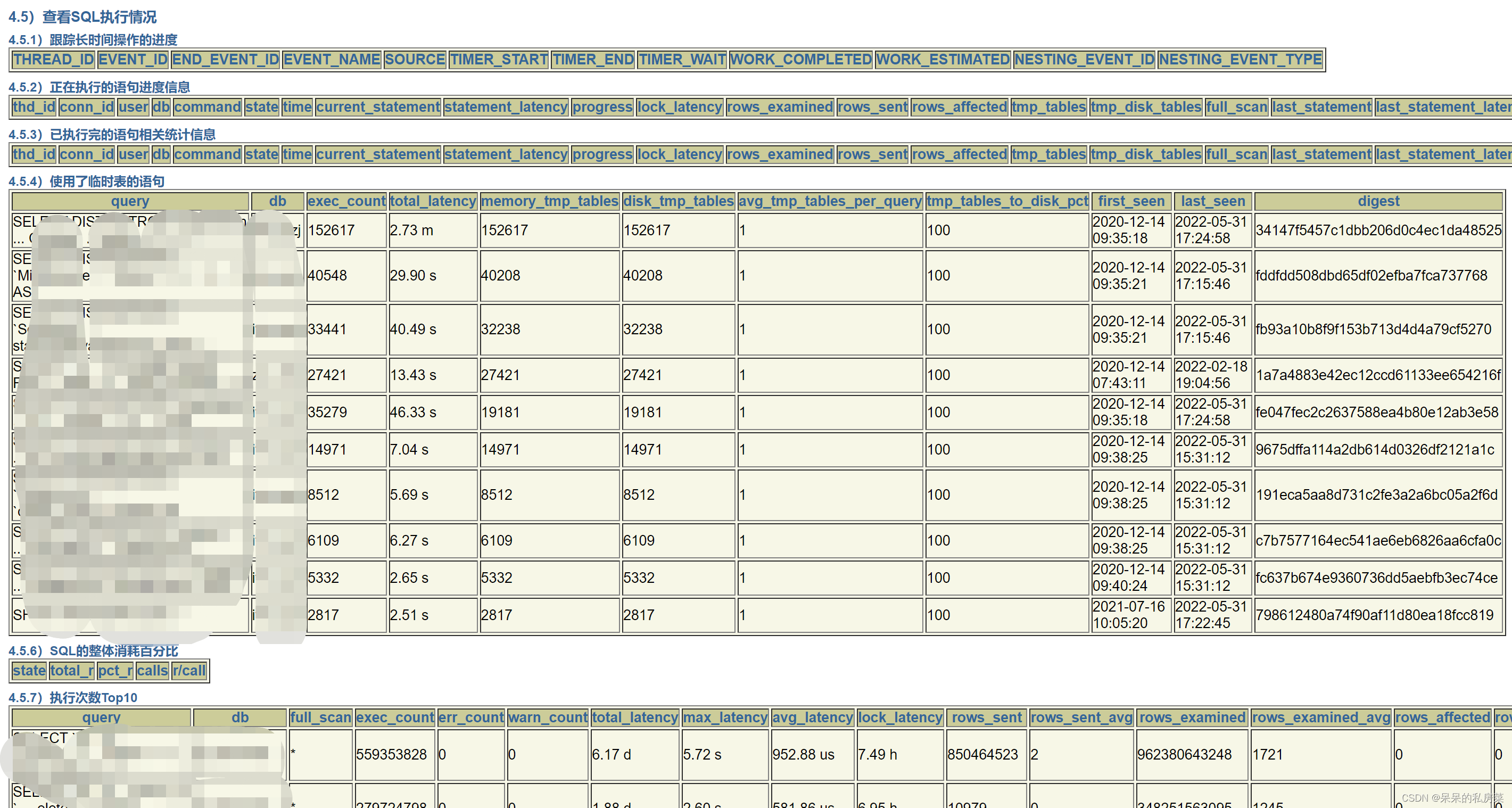Click digest 798612480a74f90af11d80ea18fcc819
The image size is (1512, 808).
pyautogui.click(x=1375, y=615)
